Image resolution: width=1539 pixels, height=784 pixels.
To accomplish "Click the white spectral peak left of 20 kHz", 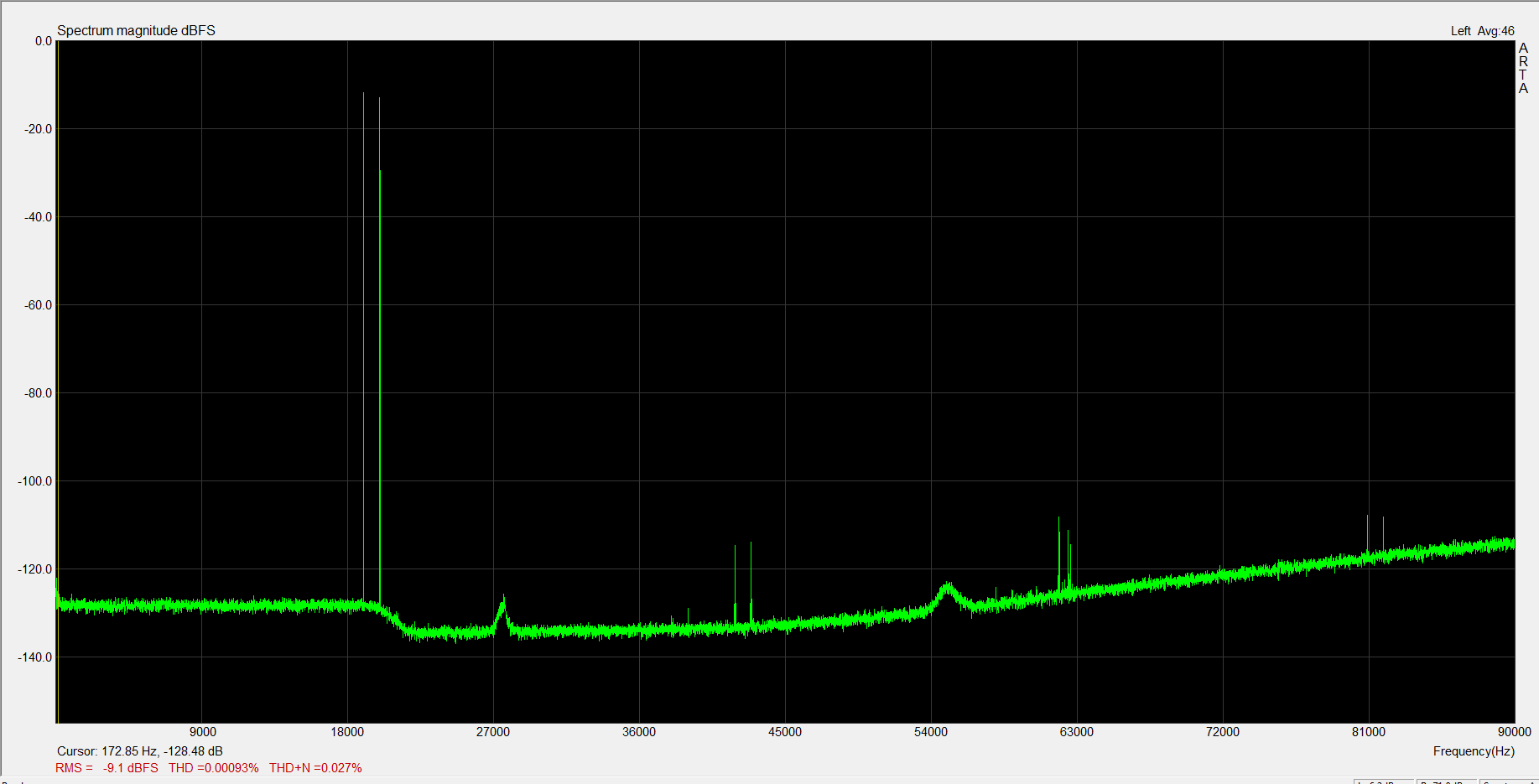I will [x=363, y=347].
